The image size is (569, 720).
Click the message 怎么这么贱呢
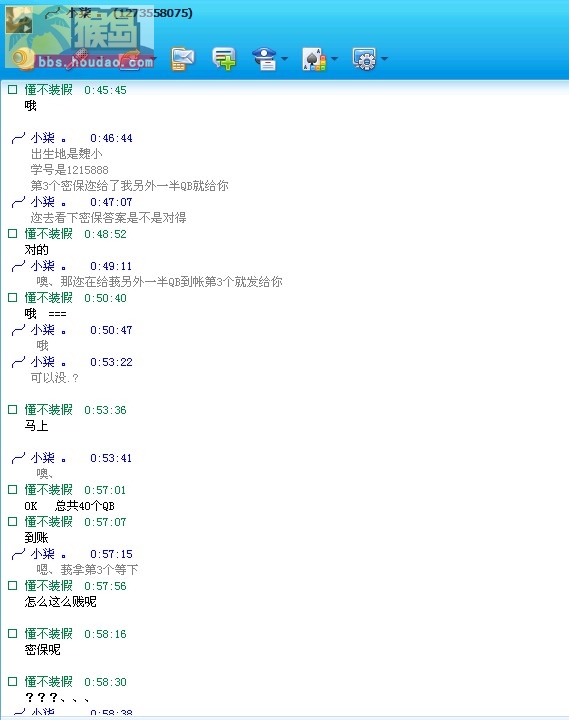point(61,602)
